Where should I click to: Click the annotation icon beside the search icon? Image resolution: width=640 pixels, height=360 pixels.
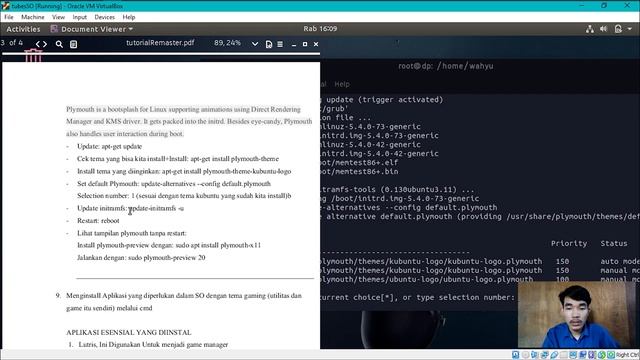[73, 44]
